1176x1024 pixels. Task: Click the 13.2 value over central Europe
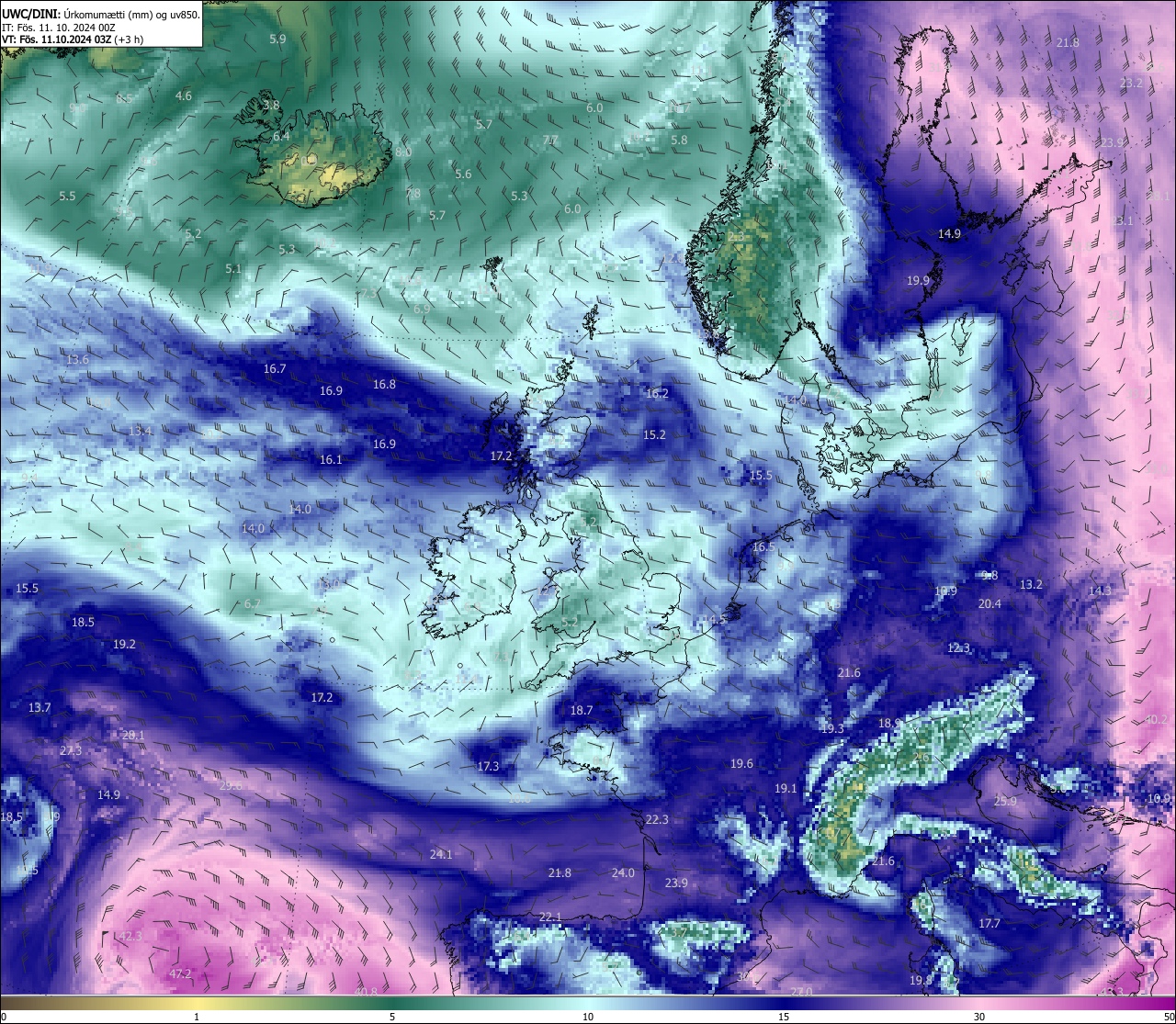(x=1032, y=584)
